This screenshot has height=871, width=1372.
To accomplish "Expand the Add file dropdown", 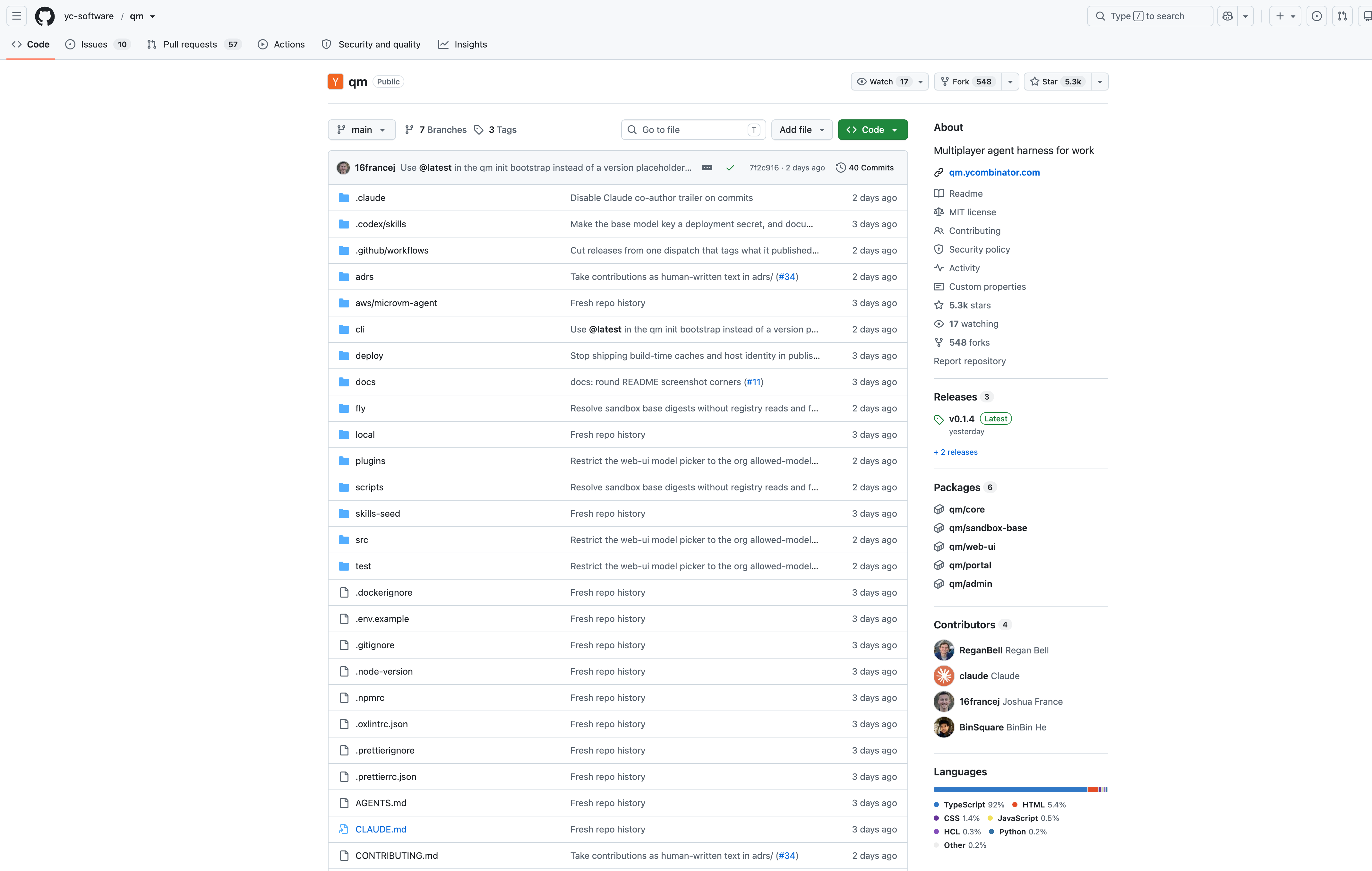I will [x=802, y=130].
